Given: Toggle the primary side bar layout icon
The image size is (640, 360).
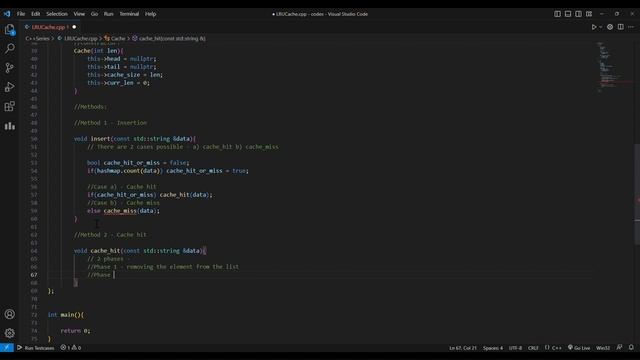Looking at the screenshot, I should pyautogui.click(x=557, y=14).
